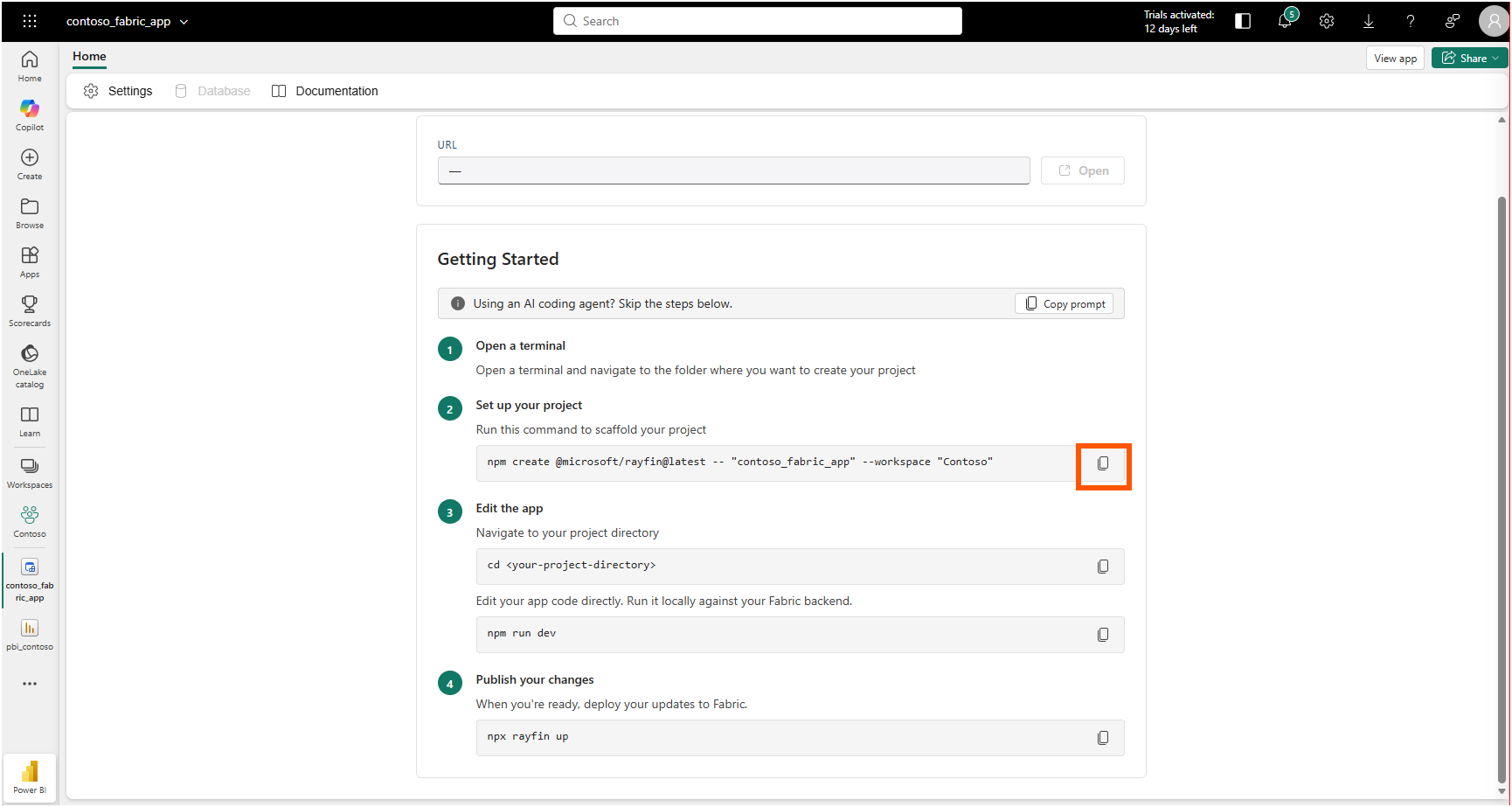The height and width of the screenshot is (807, 1512).
Task: Copy the npx rayfin up command
Action: [x=1103, y=738]
